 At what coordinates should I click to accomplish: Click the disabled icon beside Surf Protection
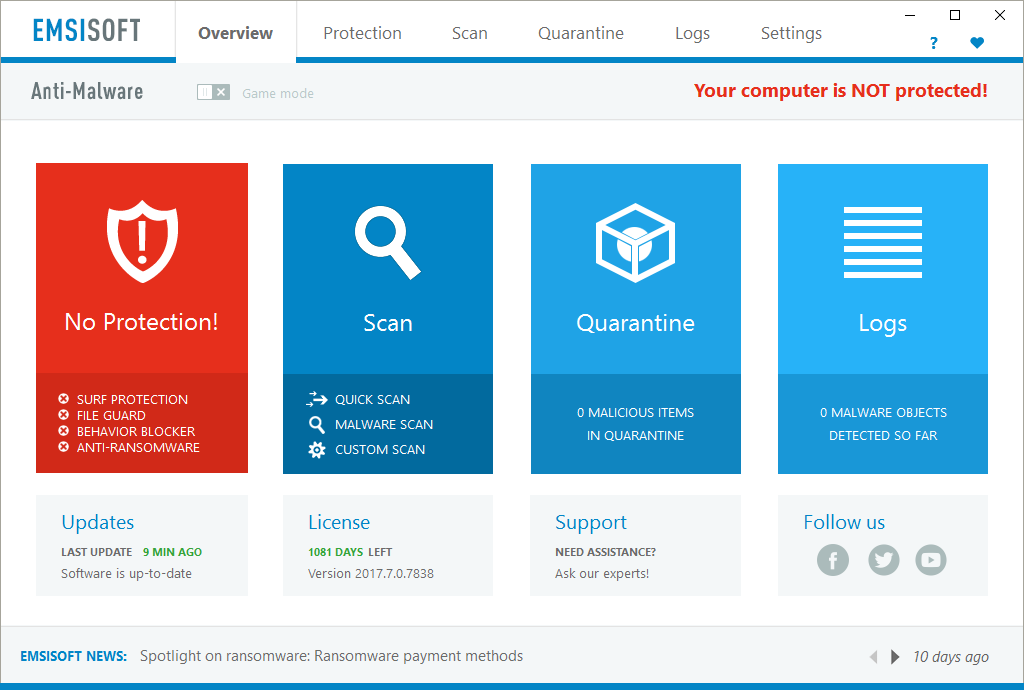click(x=63, y=399)
